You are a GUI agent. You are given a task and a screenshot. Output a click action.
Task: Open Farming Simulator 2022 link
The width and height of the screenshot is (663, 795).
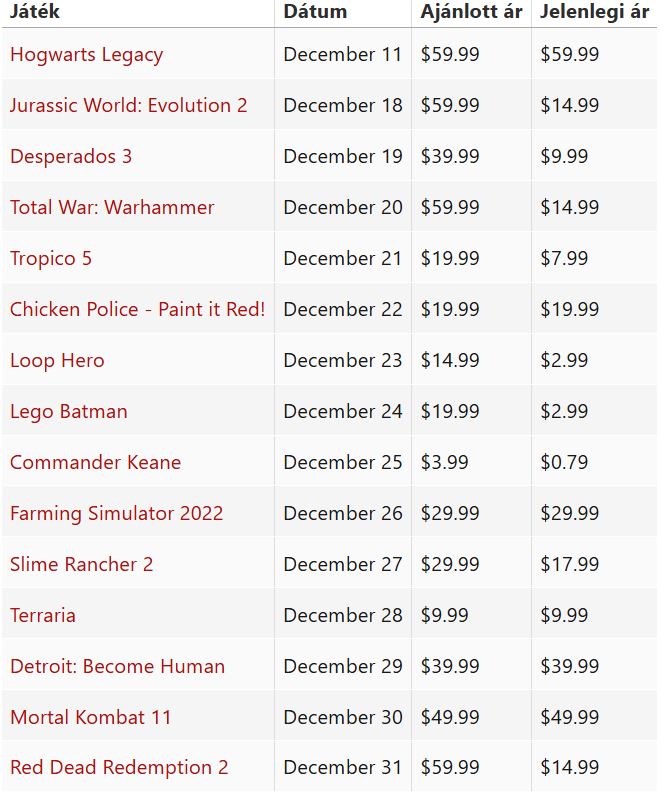(116, 514)
